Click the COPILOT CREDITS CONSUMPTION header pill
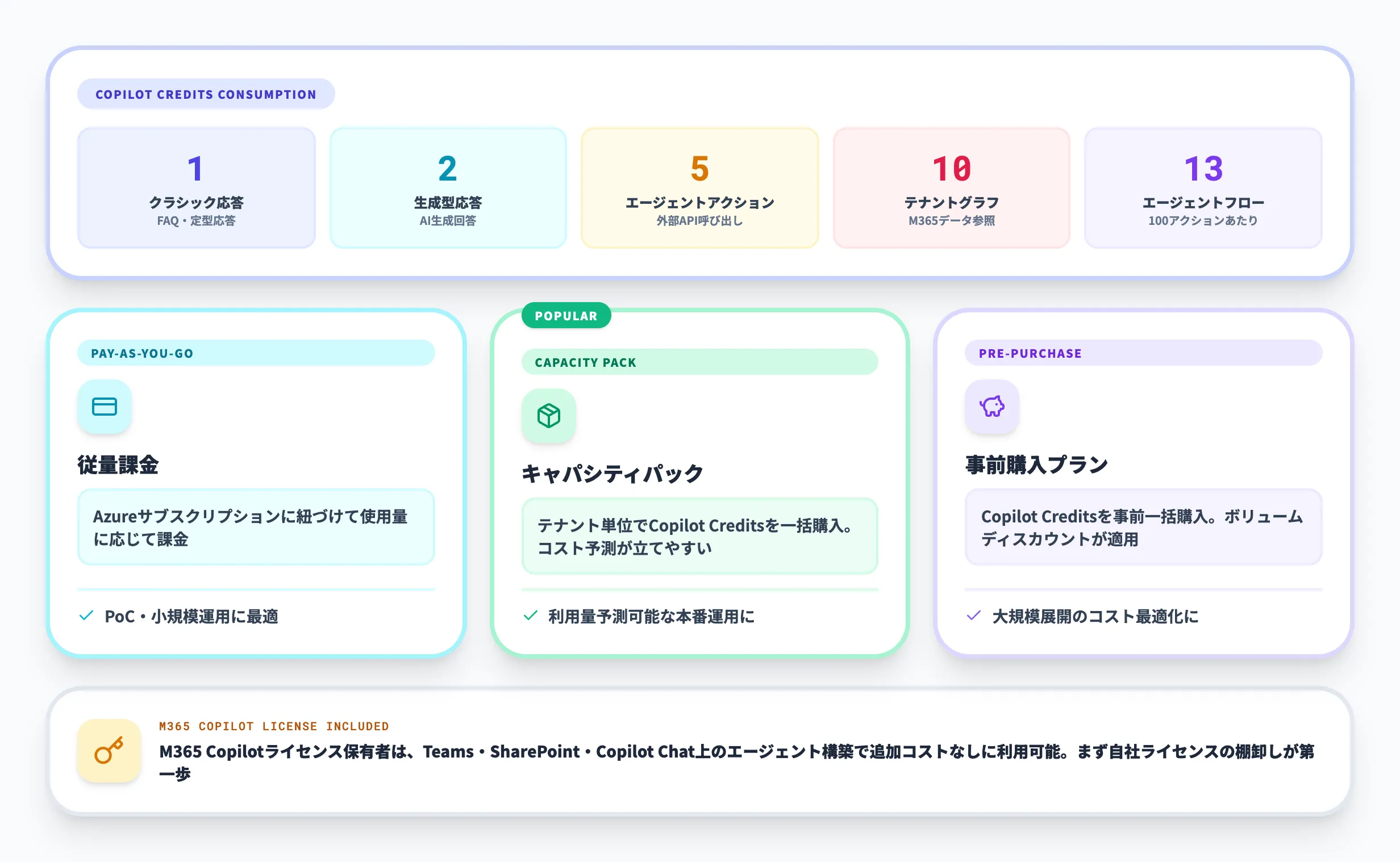The image size is (1400, 862). point(205,94)
